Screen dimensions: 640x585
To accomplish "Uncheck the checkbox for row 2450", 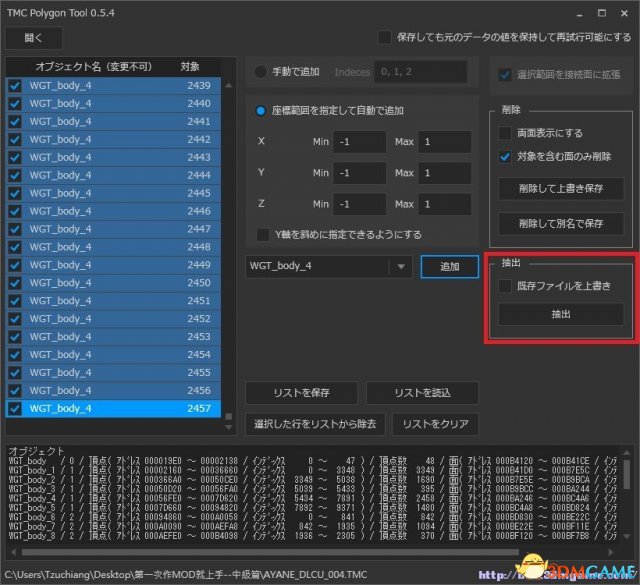I will pyautogui.click(x=15, y=283).
